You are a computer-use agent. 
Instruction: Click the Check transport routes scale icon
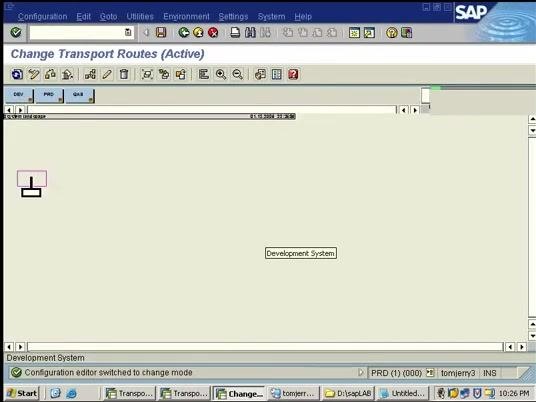pyautogui.click(x=50, y=74)
